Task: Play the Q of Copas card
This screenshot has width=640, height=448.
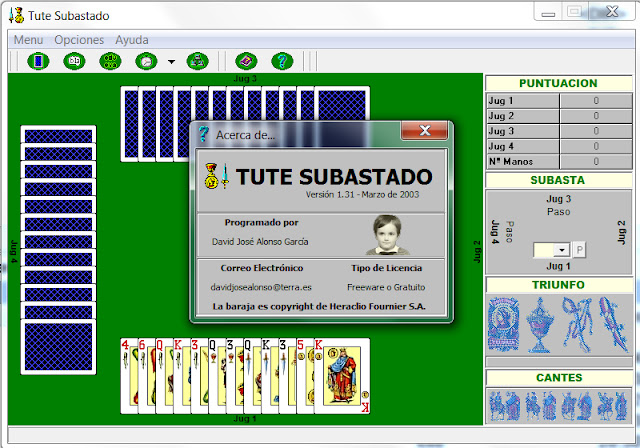Action: click(x=217, y=376)
